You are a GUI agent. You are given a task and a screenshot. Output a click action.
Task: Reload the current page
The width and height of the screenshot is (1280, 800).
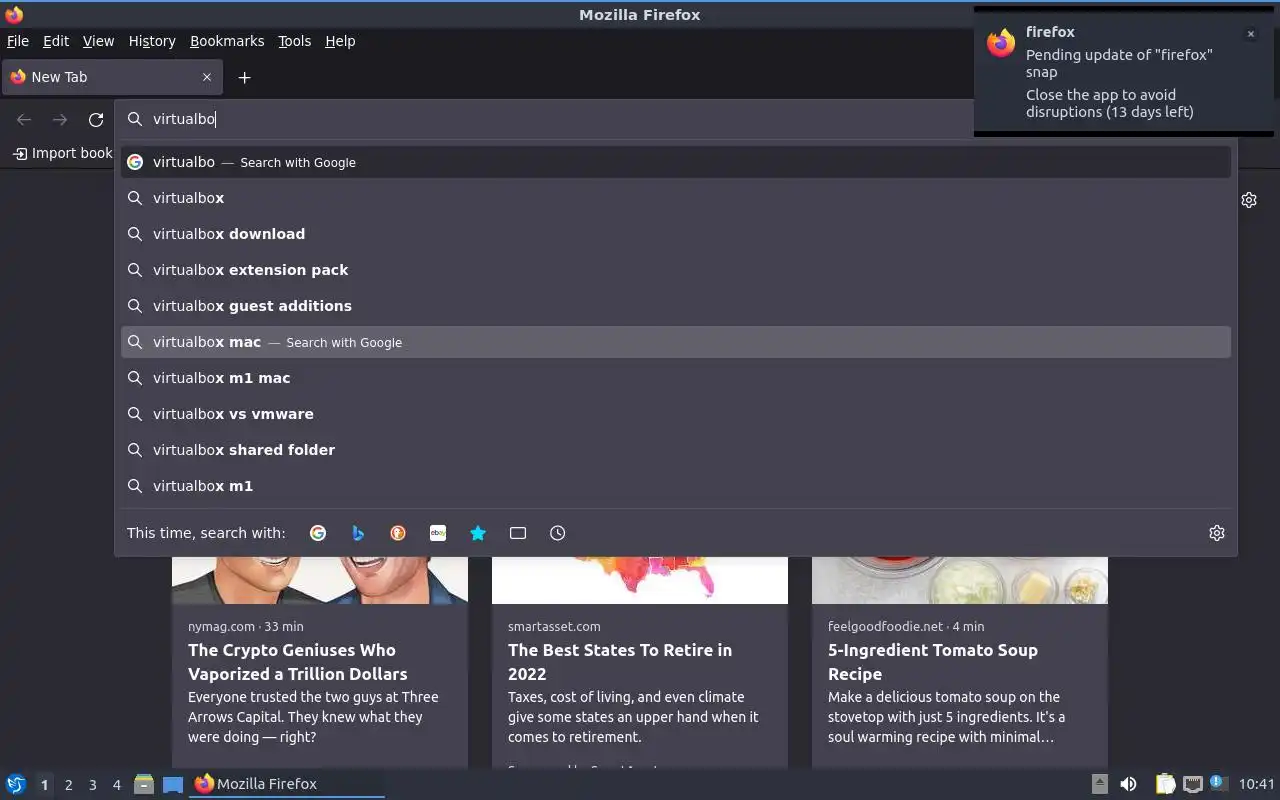coord(96,119)
